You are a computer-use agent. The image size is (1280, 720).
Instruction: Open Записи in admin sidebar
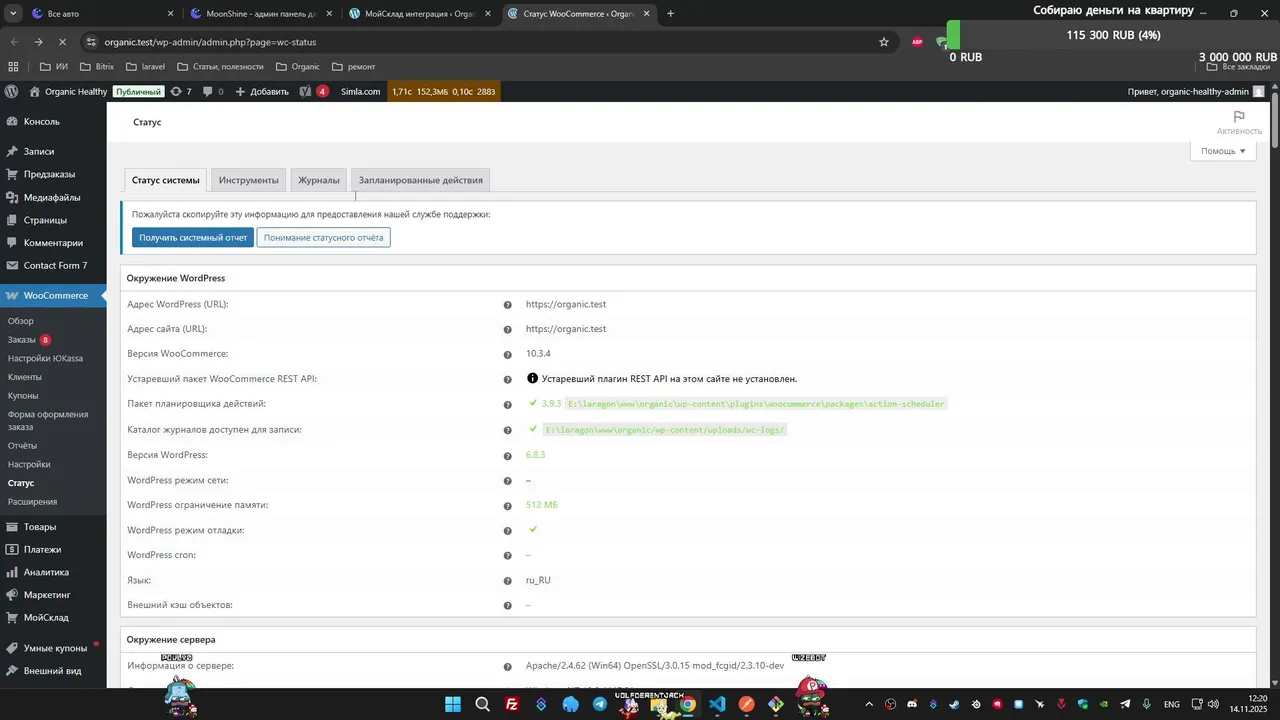click(53, 151)
